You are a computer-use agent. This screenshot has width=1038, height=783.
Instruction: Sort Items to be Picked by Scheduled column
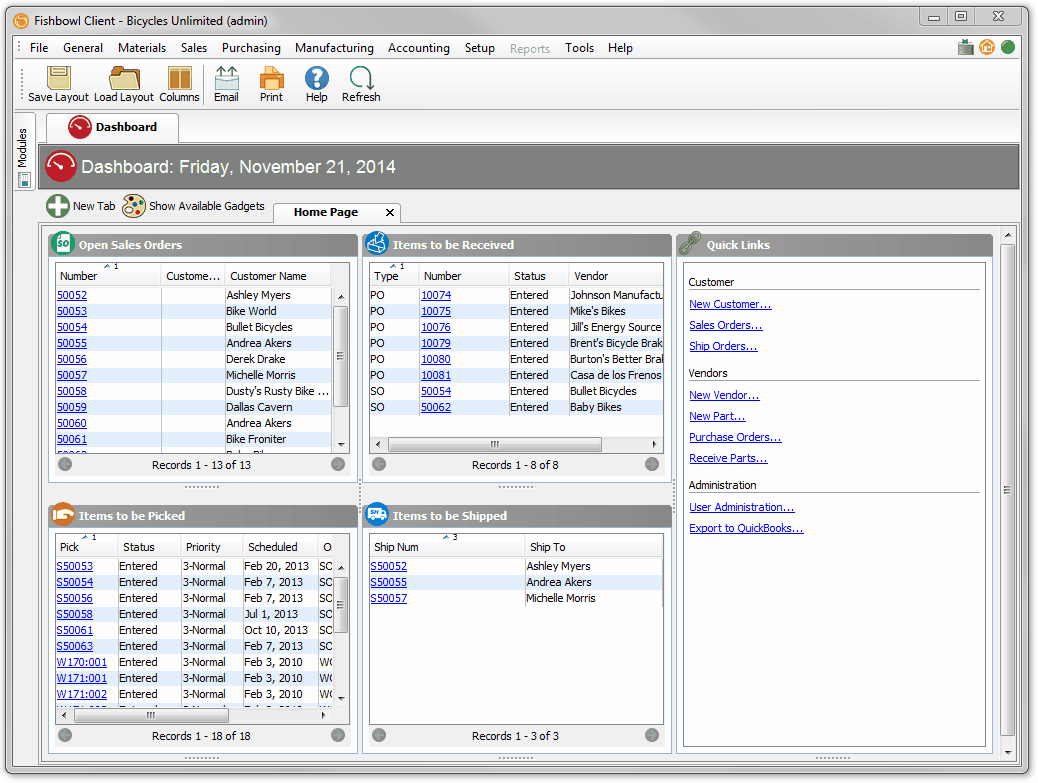click(281, 547)
